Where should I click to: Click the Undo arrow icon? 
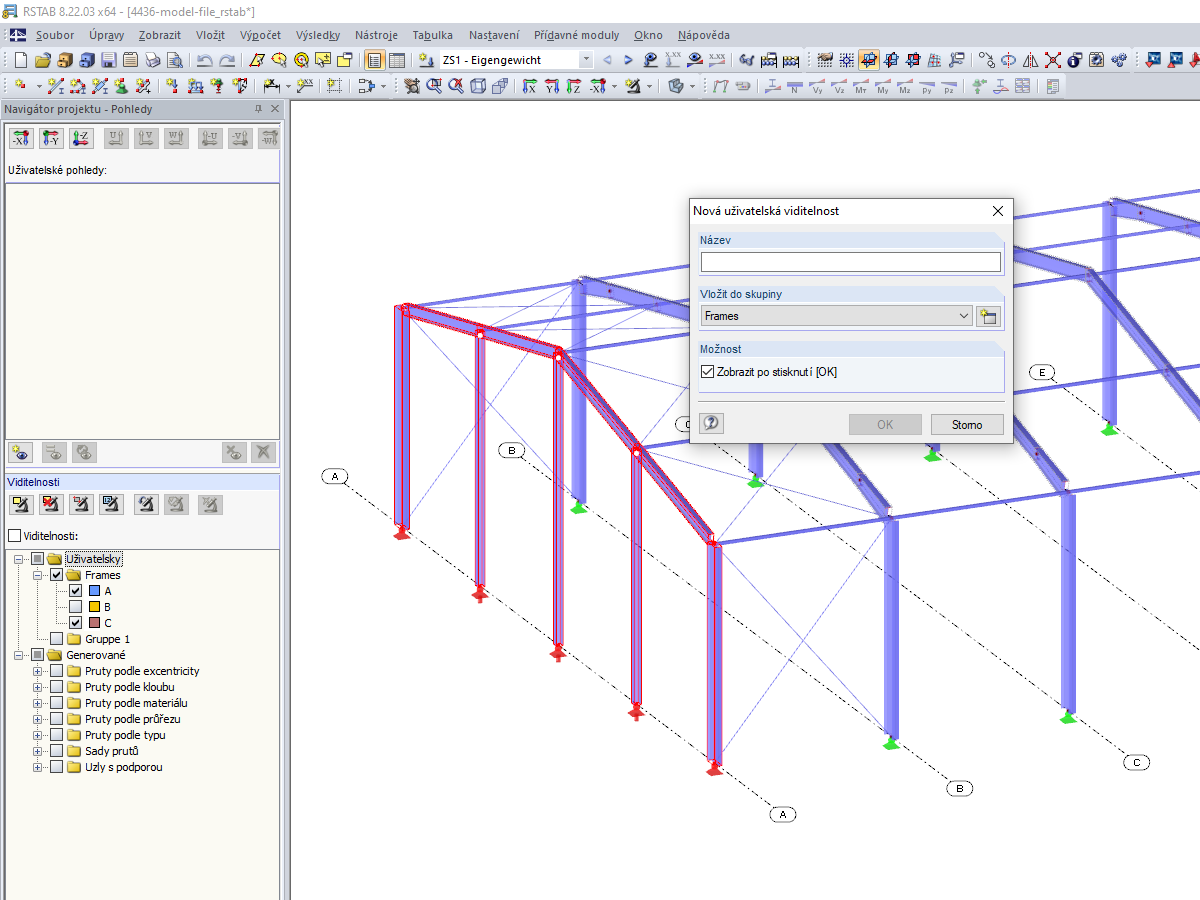point(204,60)
